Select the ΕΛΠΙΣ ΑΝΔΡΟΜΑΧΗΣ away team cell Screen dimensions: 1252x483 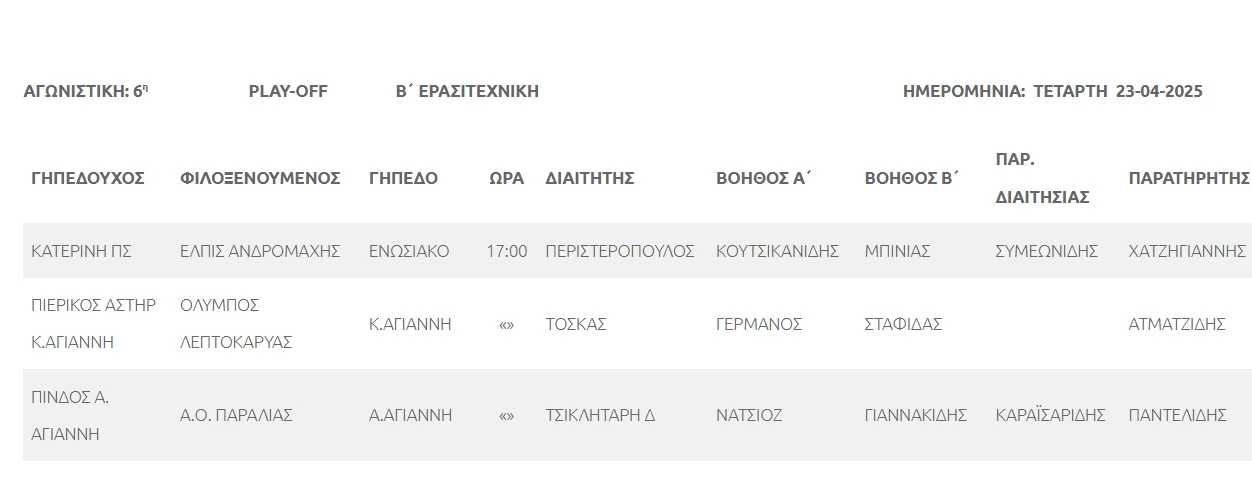point(260,251)
